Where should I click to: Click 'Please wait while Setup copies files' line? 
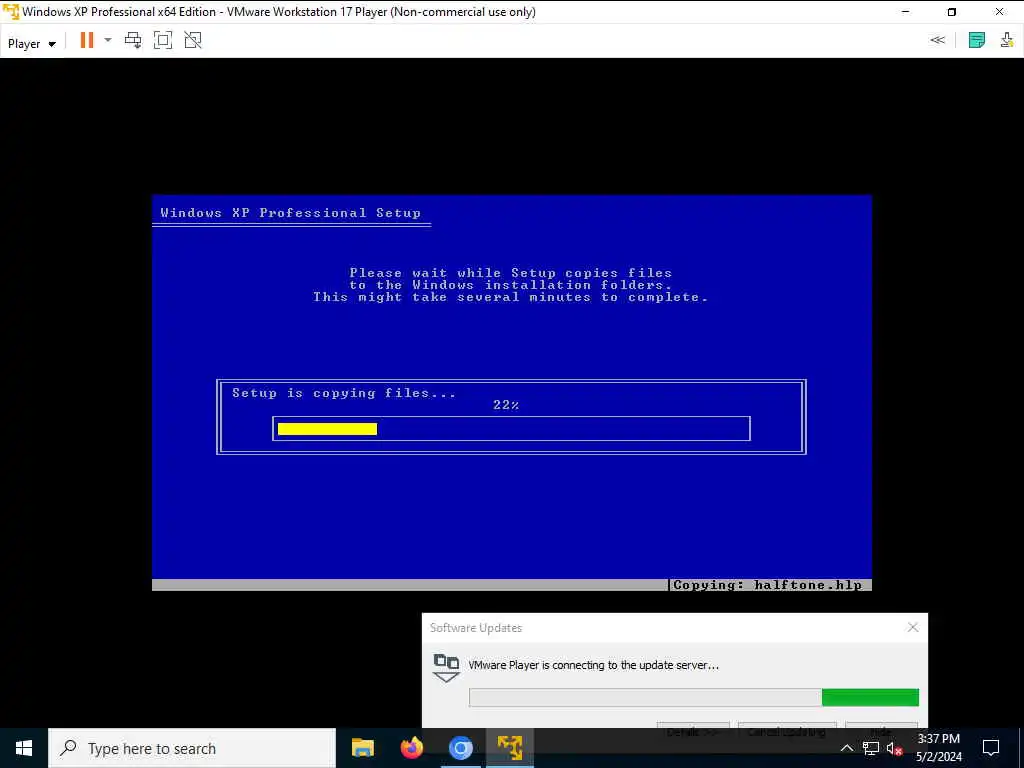coord(511,272)
